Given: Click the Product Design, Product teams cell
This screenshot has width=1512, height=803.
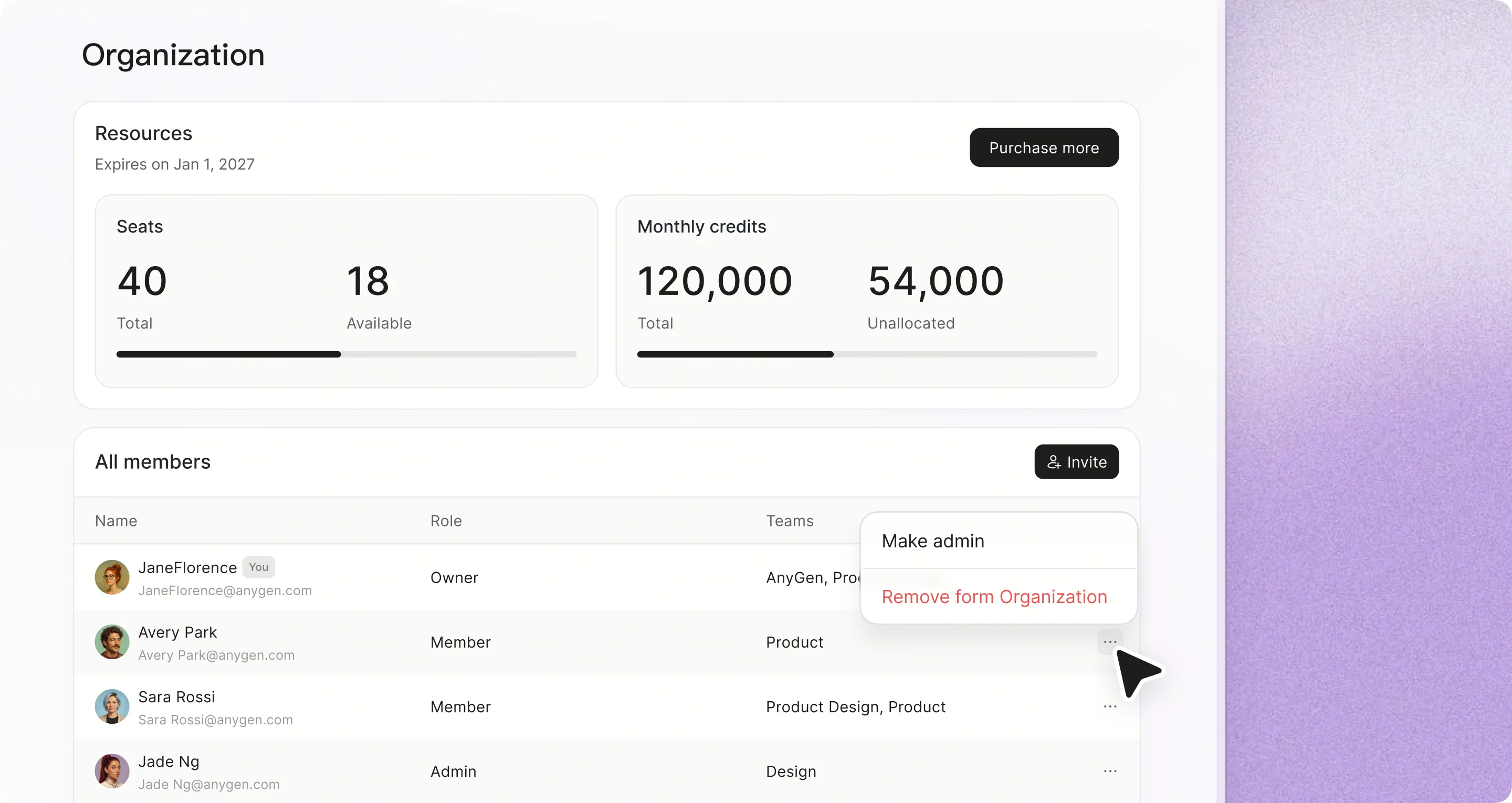Looking at the screenshot, I should click(x=856, y=707).
